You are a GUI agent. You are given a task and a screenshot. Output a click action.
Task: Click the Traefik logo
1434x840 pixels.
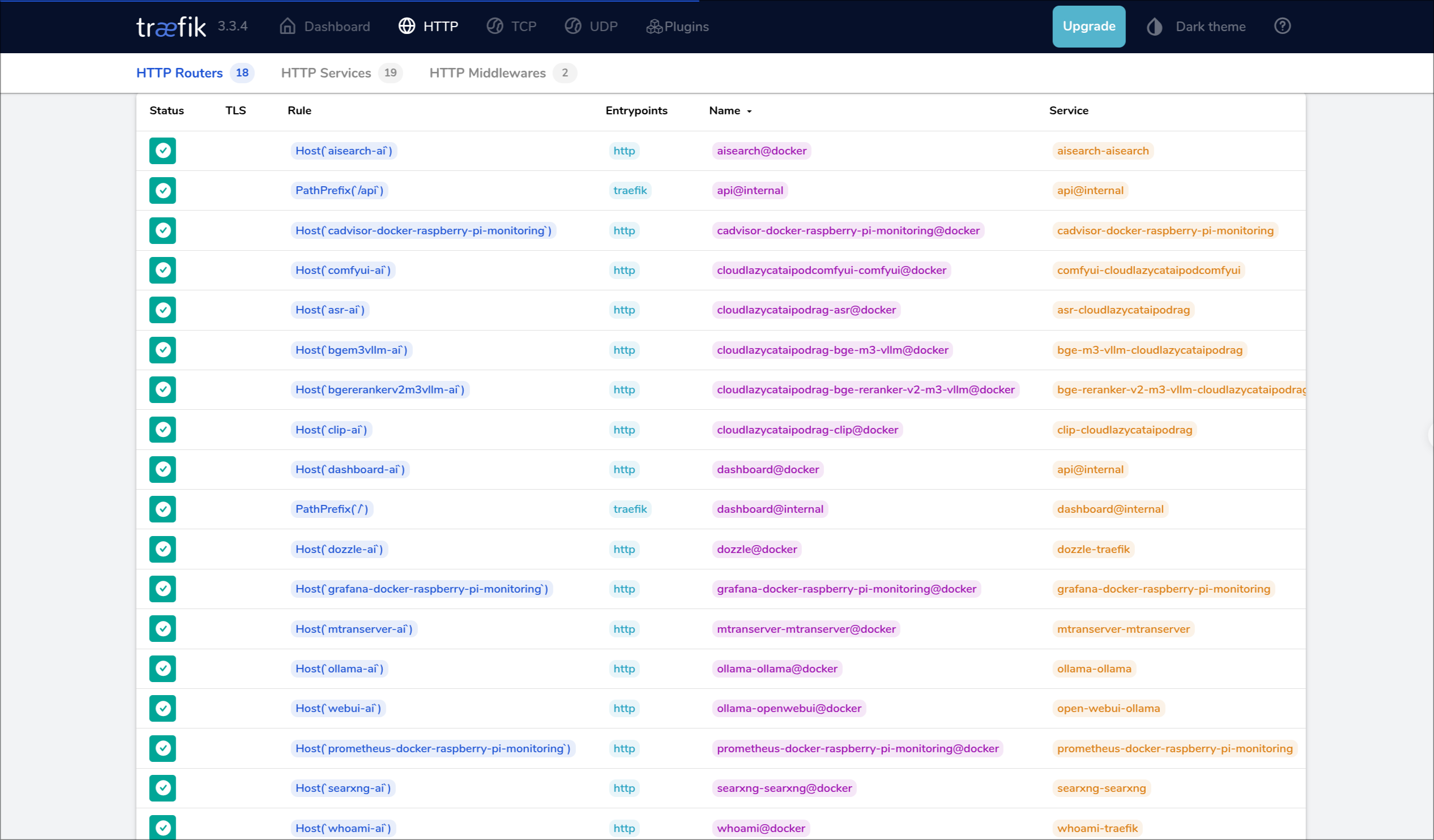coord(170,26)
